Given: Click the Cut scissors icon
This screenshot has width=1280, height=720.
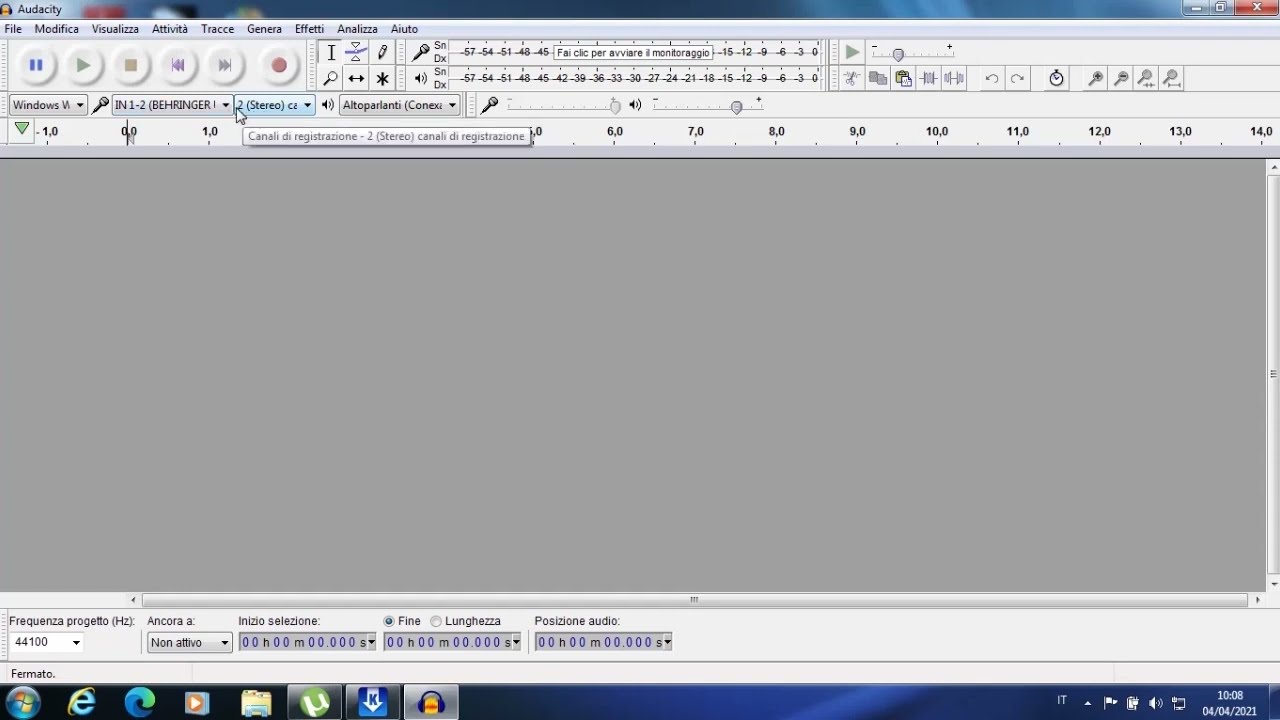Looking at the screenshot, I should (851, 78).
